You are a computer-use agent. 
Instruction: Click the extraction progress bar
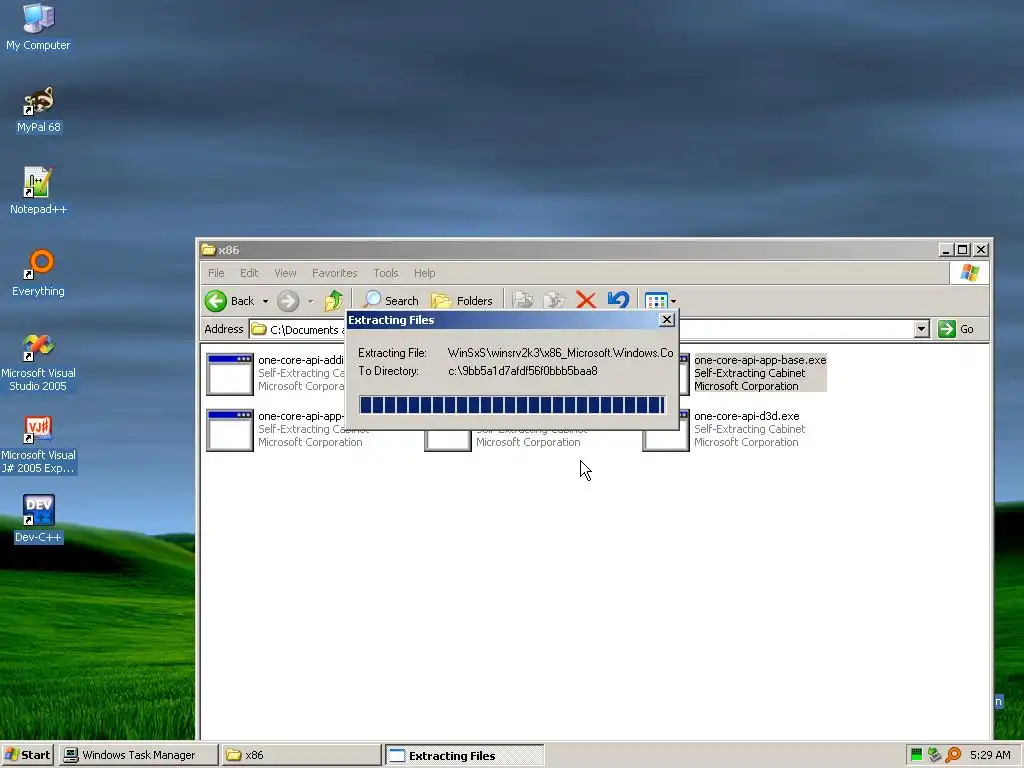(512, 405)
